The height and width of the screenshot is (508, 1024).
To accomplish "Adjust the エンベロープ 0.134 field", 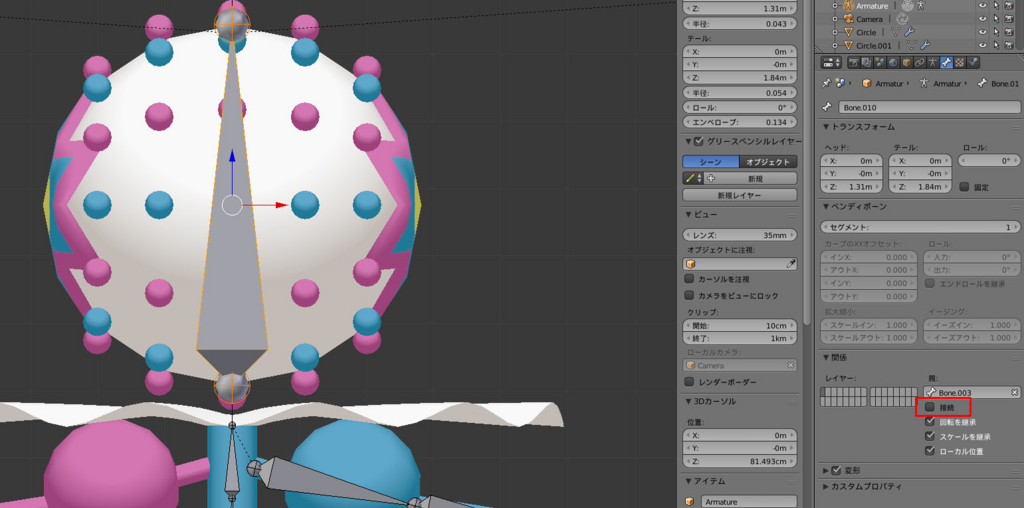I will (740, 123).
